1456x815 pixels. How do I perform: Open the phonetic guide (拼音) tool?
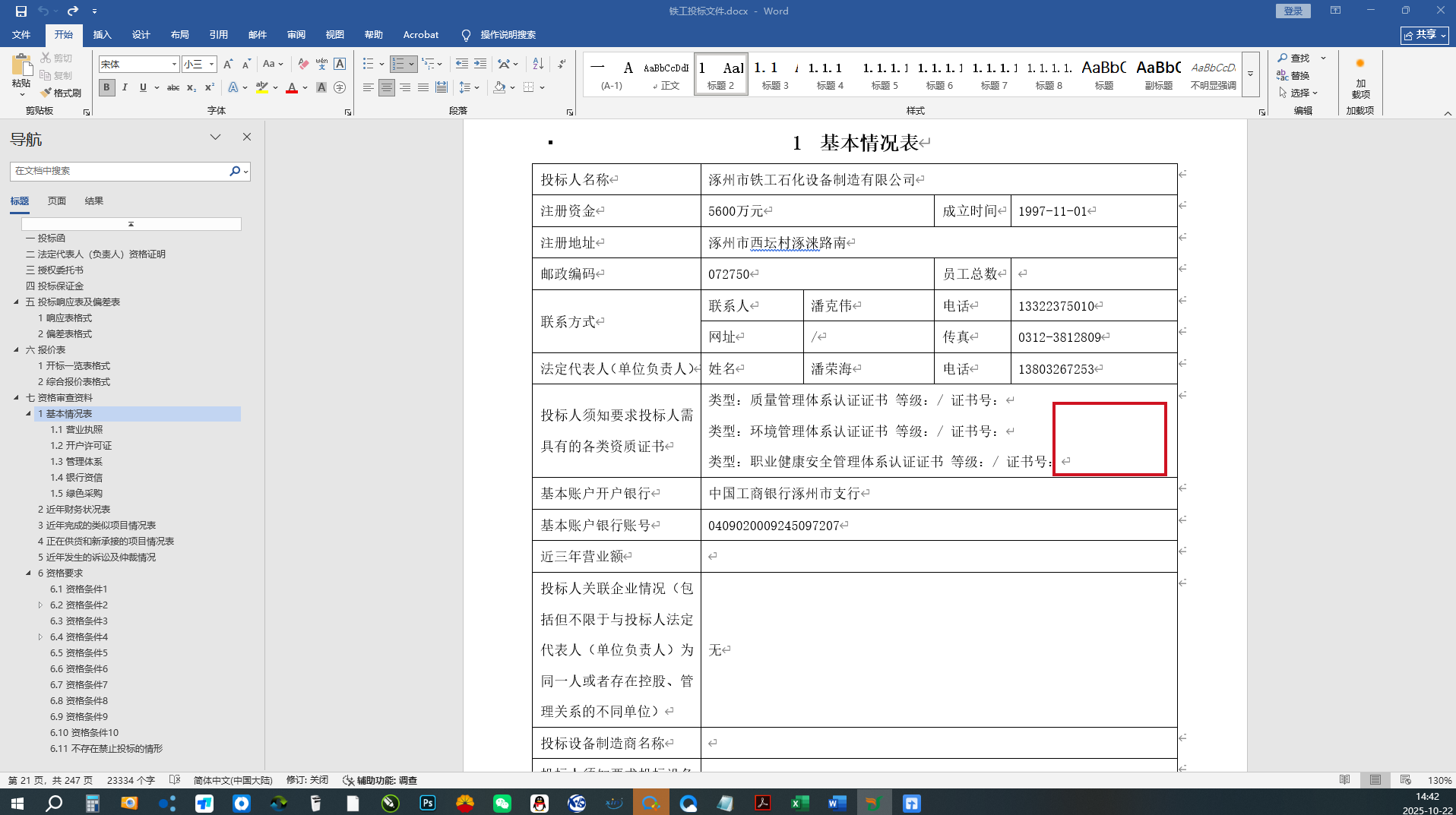pyautogui.click(x=321, y=65)
